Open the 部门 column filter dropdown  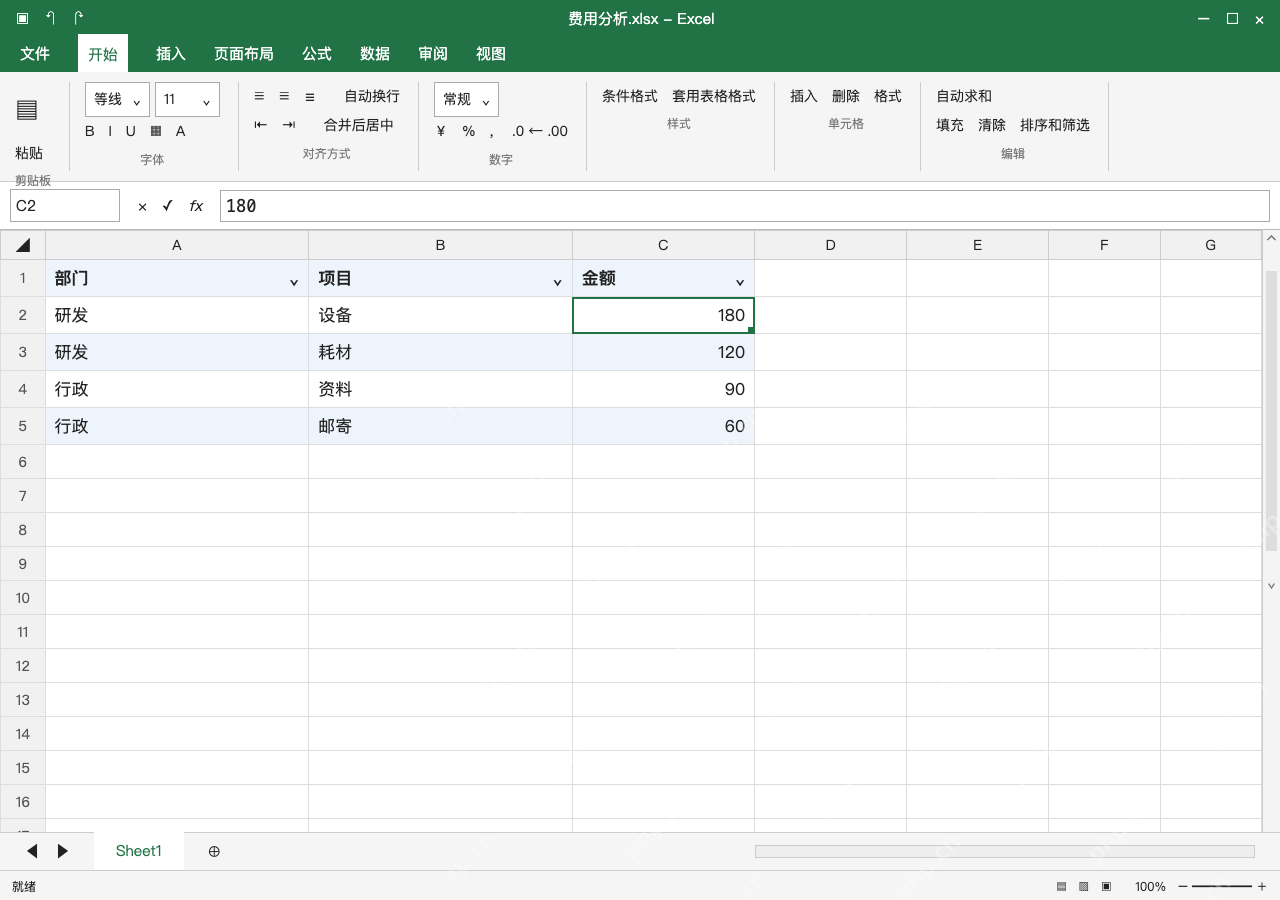click(x=294, y=282)
